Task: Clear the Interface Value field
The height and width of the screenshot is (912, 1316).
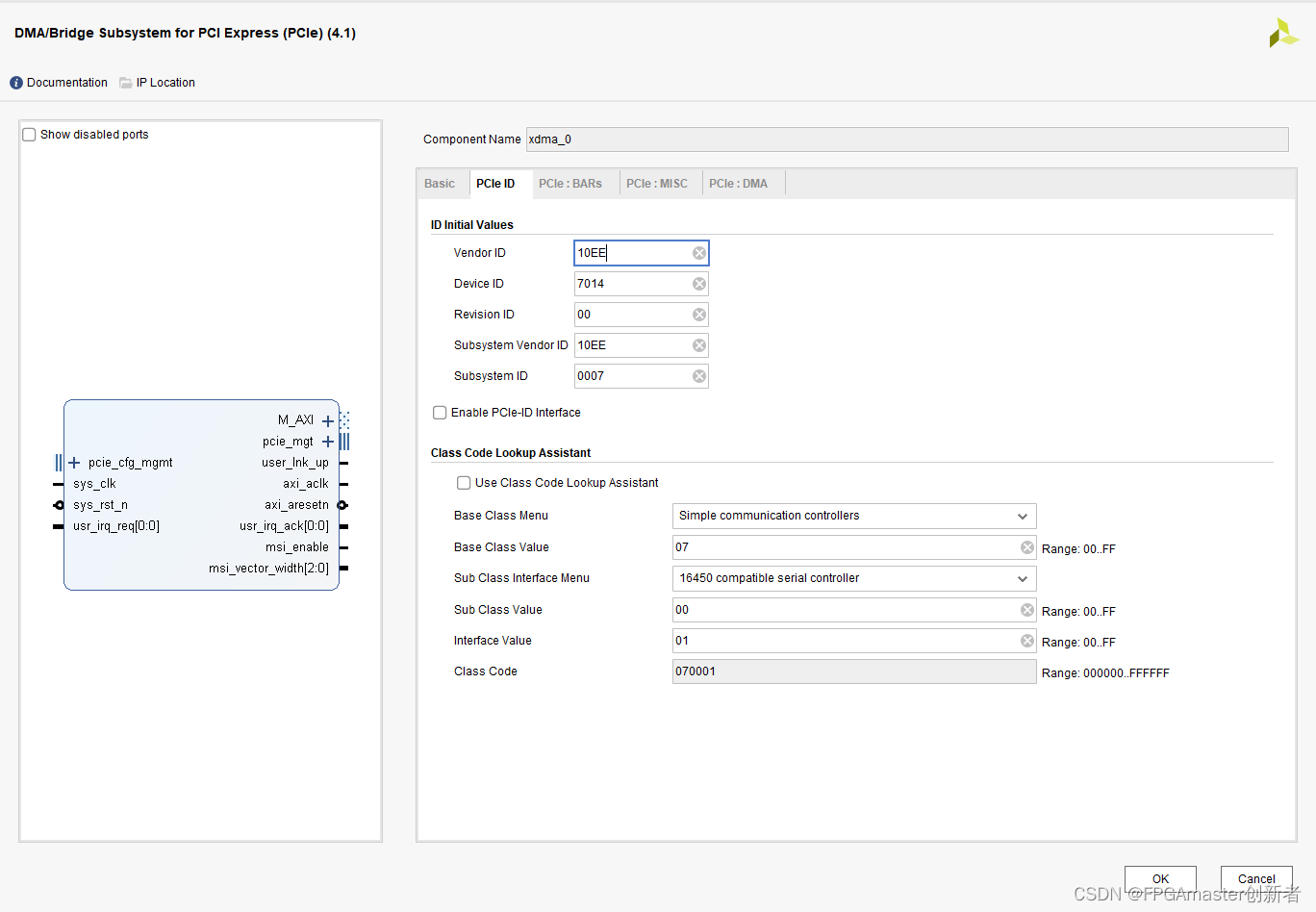Action: (x=1027, y=641)
